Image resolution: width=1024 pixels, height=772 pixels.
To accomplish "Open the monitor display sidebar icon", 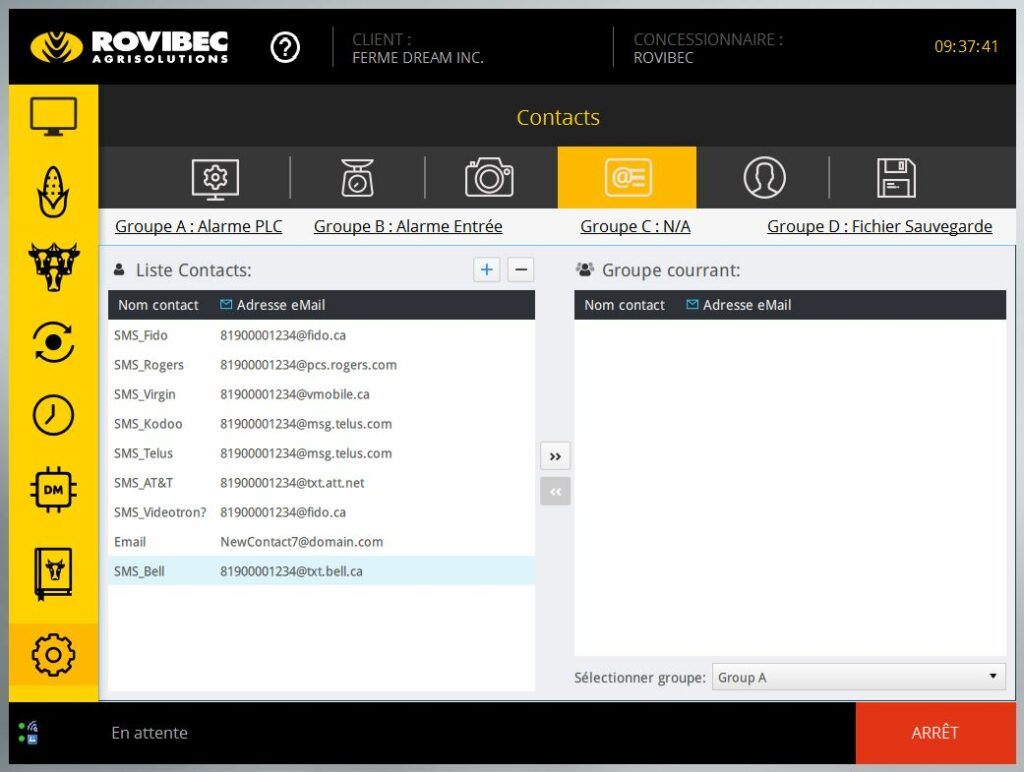I will pyautogui.click(x=54, y=116).
